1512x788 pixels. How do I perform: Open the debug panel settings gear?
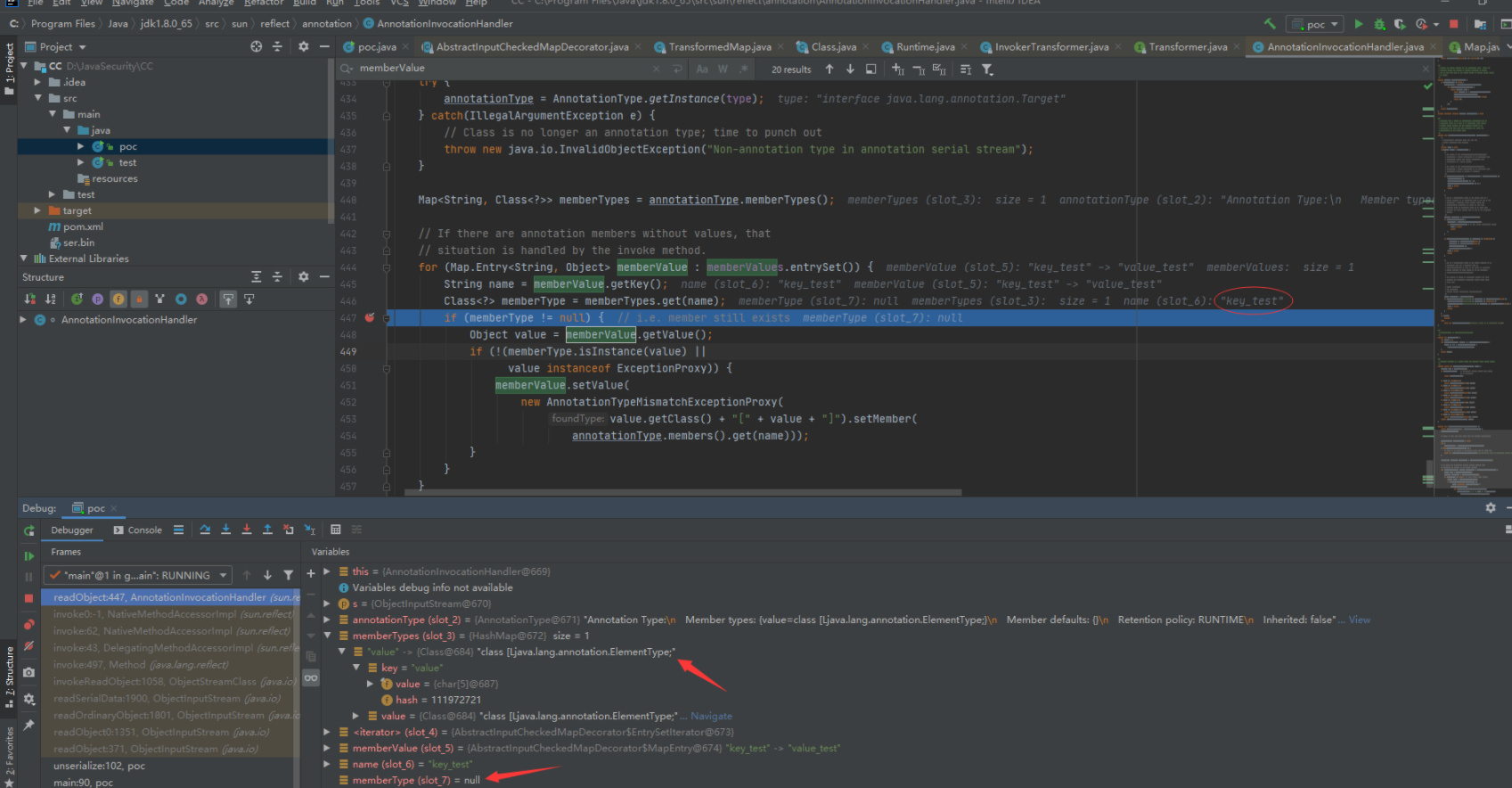point(1490,507)
